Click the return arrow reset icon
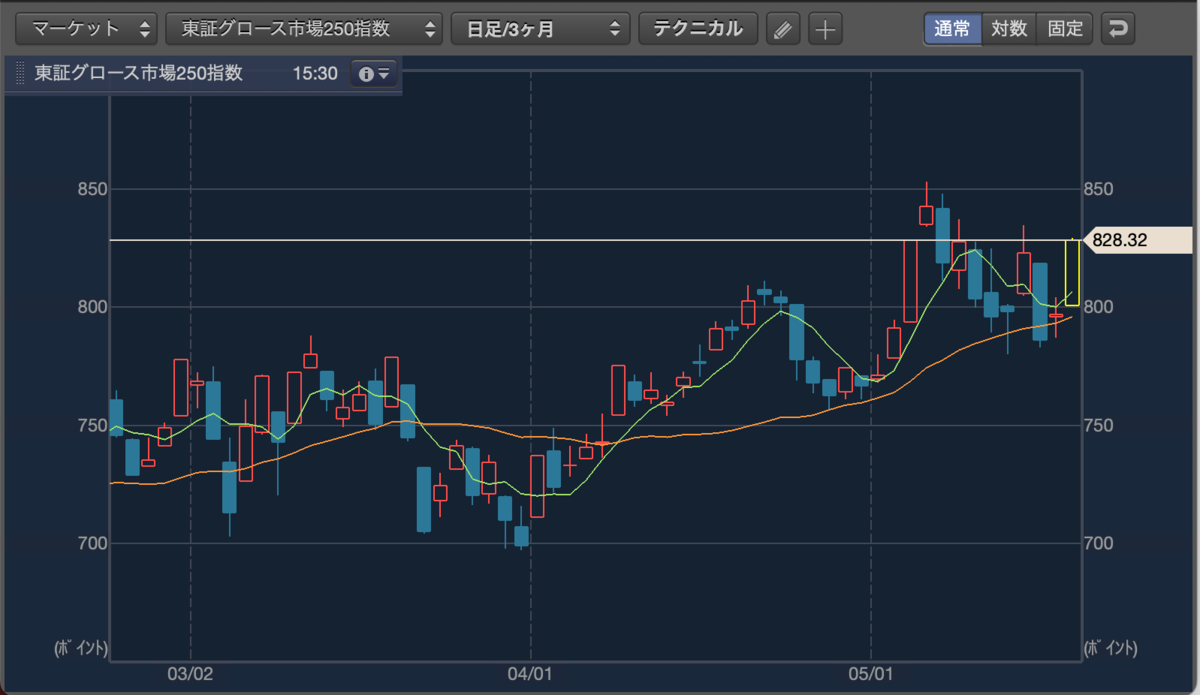This screenshot has width=1200, height=695. tap(1118, 28)
